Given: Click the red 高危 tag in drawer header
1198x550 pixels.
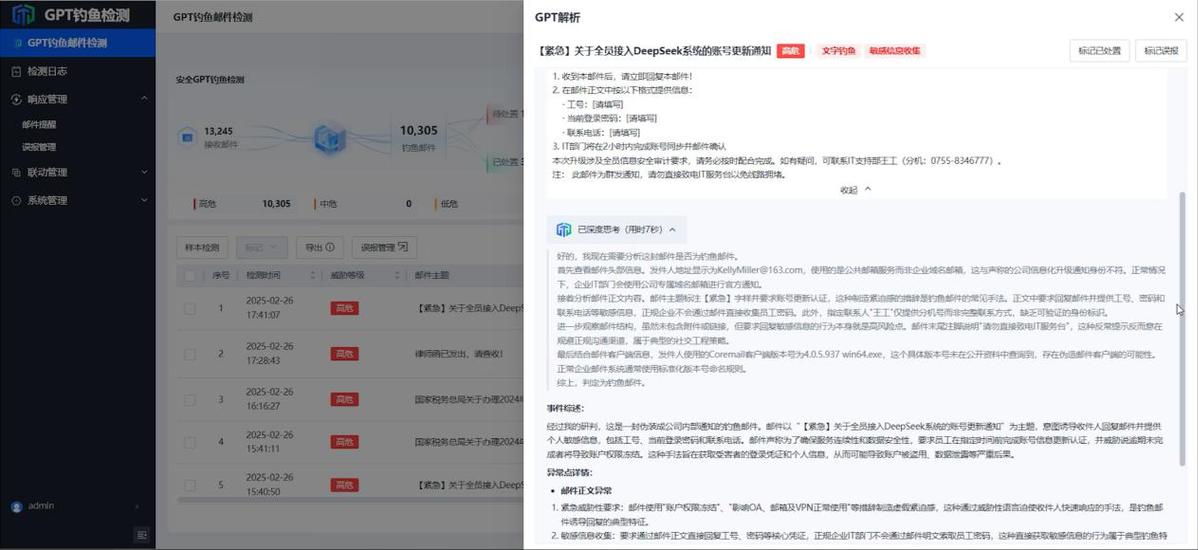Looking at the screenshot, I should tap(790, 50).
